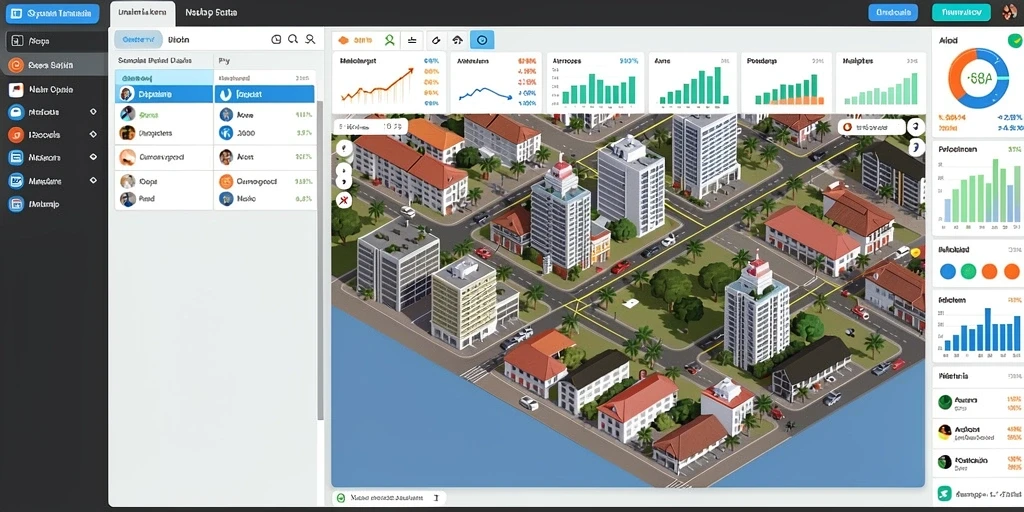Viewport: 1024px width, 512px height.
Task: Select the first light tab in the top bar
Action: pos(142,13)
